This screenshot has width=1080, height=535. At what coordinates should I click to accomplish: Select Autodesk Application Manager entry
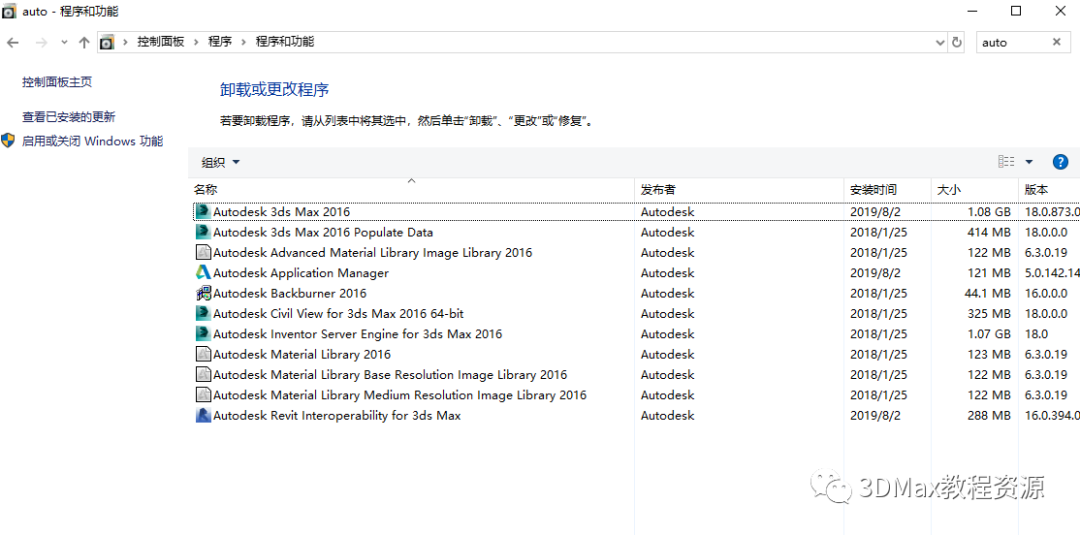(301, 273)
